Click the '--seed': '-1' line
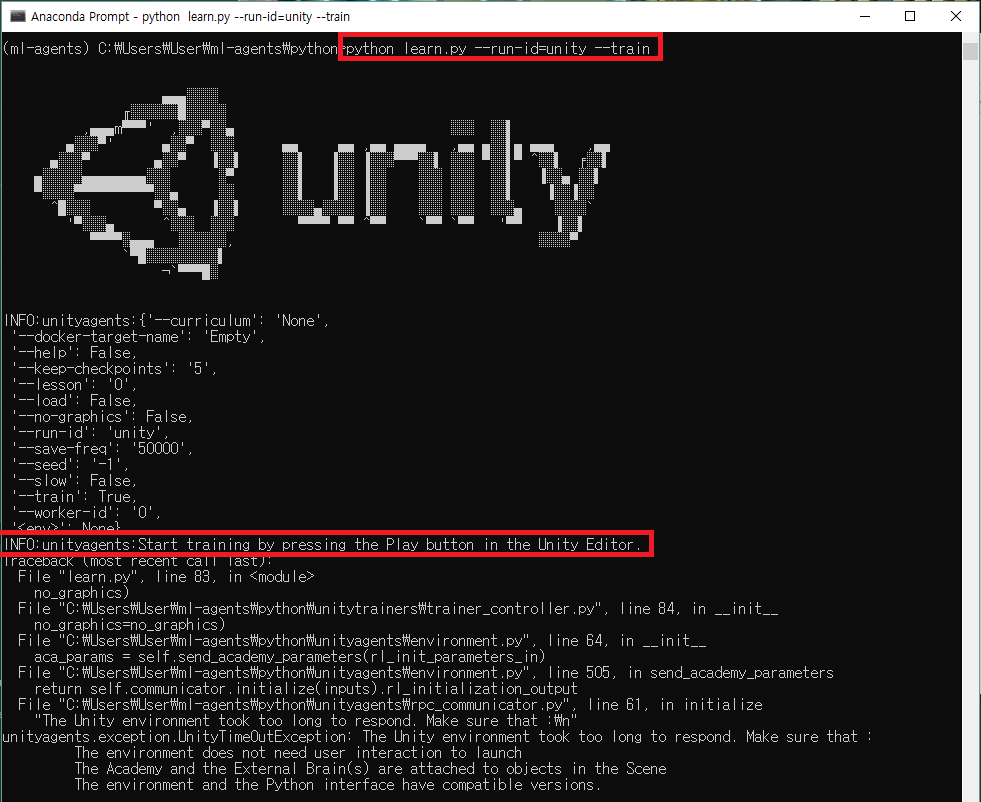981x802 pixels. (x=70, y=465)
